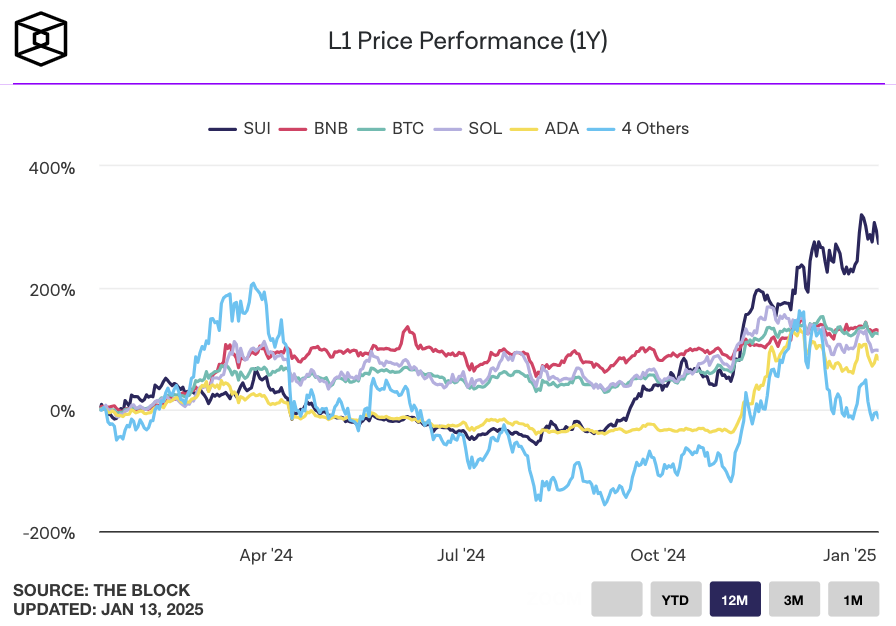The image size is (896, 626).
Task: Toggle the SOL series visibility
Action: 469,128
